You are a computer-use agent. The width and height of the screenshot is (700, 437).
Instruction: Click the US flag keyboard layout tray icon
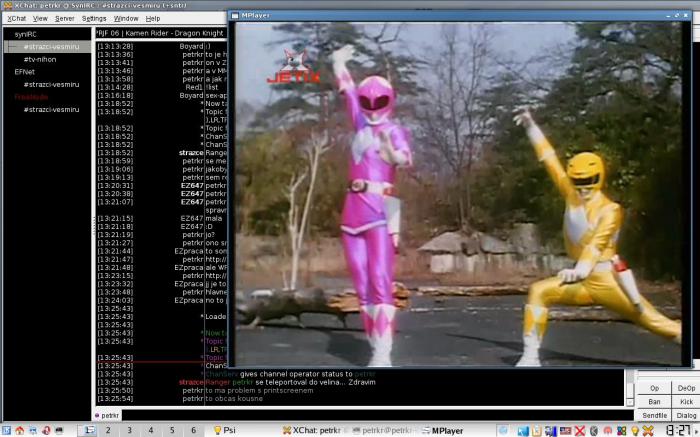click(565, 431)
